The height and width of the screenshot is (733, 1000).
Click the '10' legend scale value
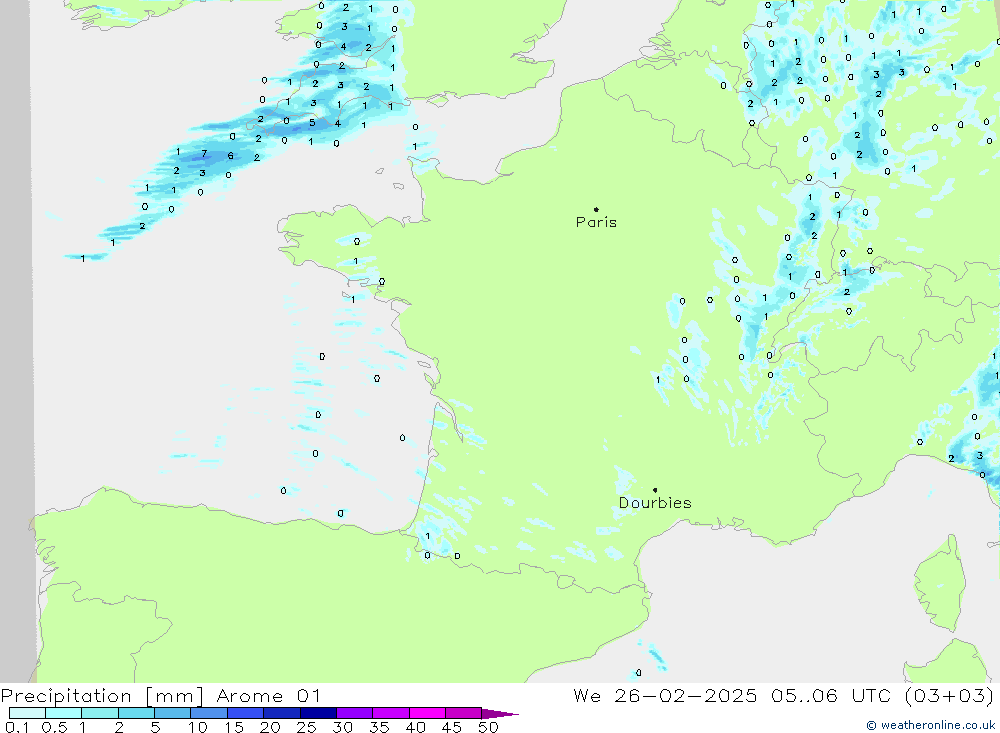tap(198, 727)
